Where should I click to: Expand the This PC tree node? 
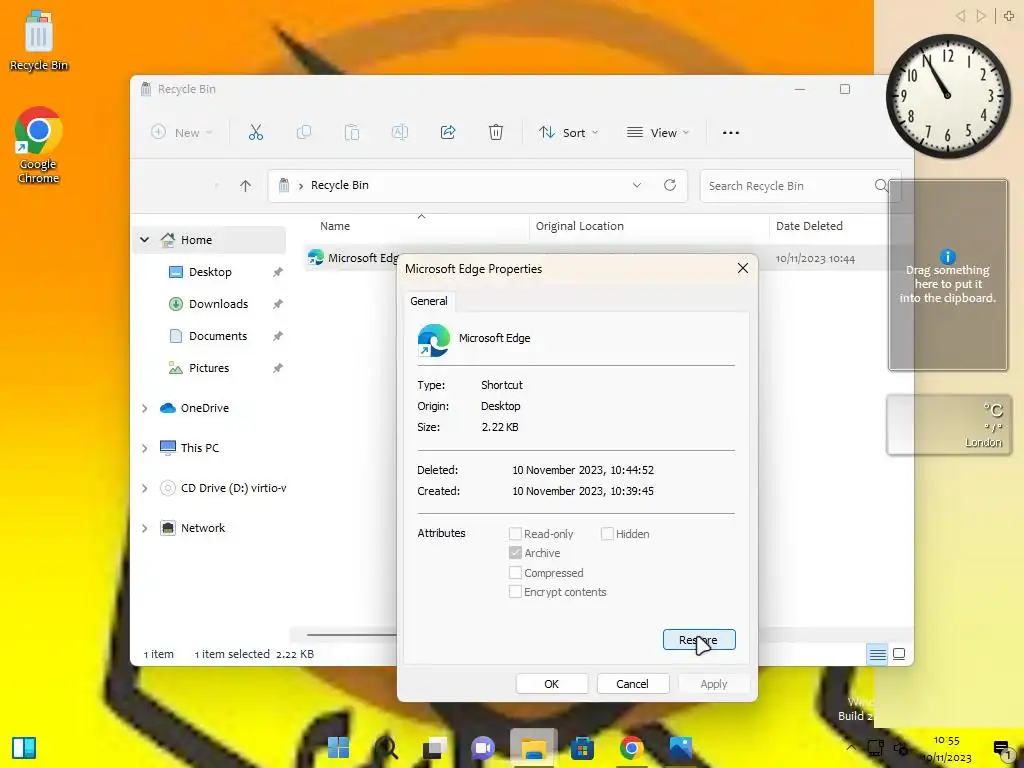(x=144, y=448)
